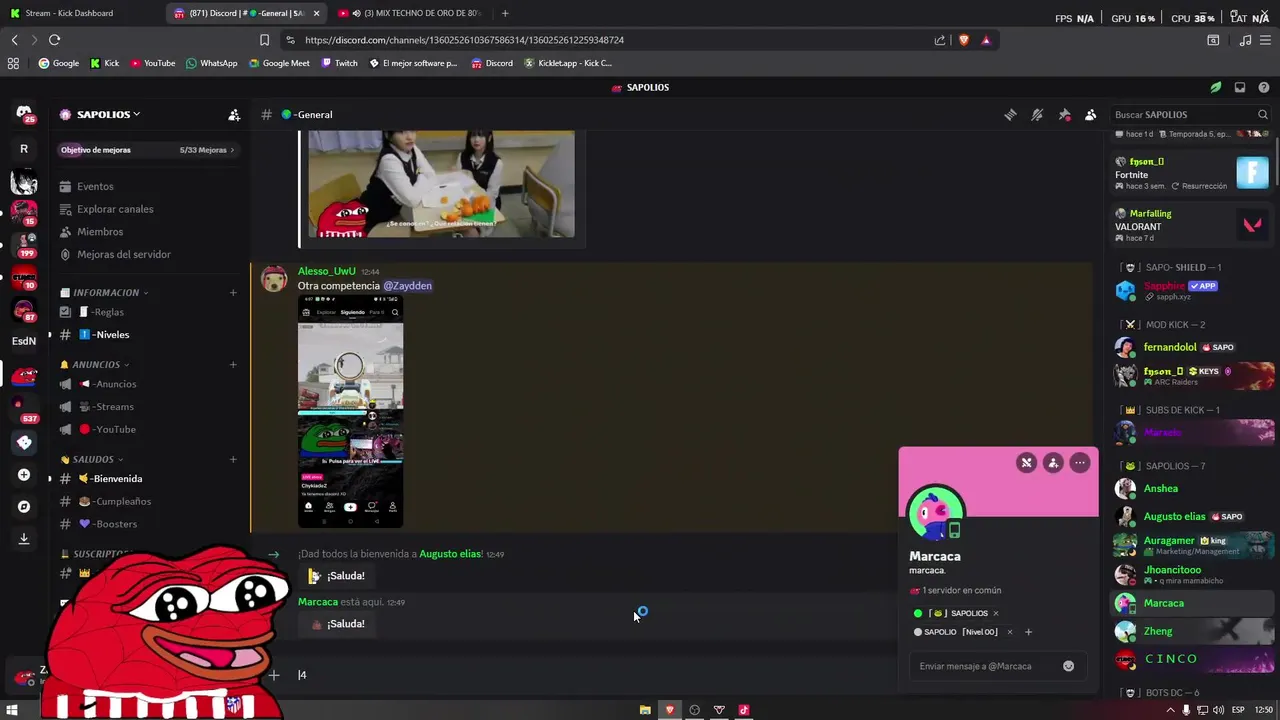Select member Auragamer in member list
The width and height of the screenshot is (1280, 720).
(x=1193, y=545)
